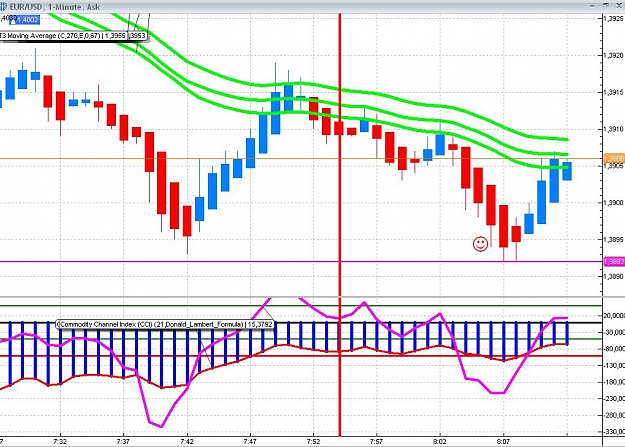
Task: Click the -330,00 CCI scale value
Action: point(614,432)
